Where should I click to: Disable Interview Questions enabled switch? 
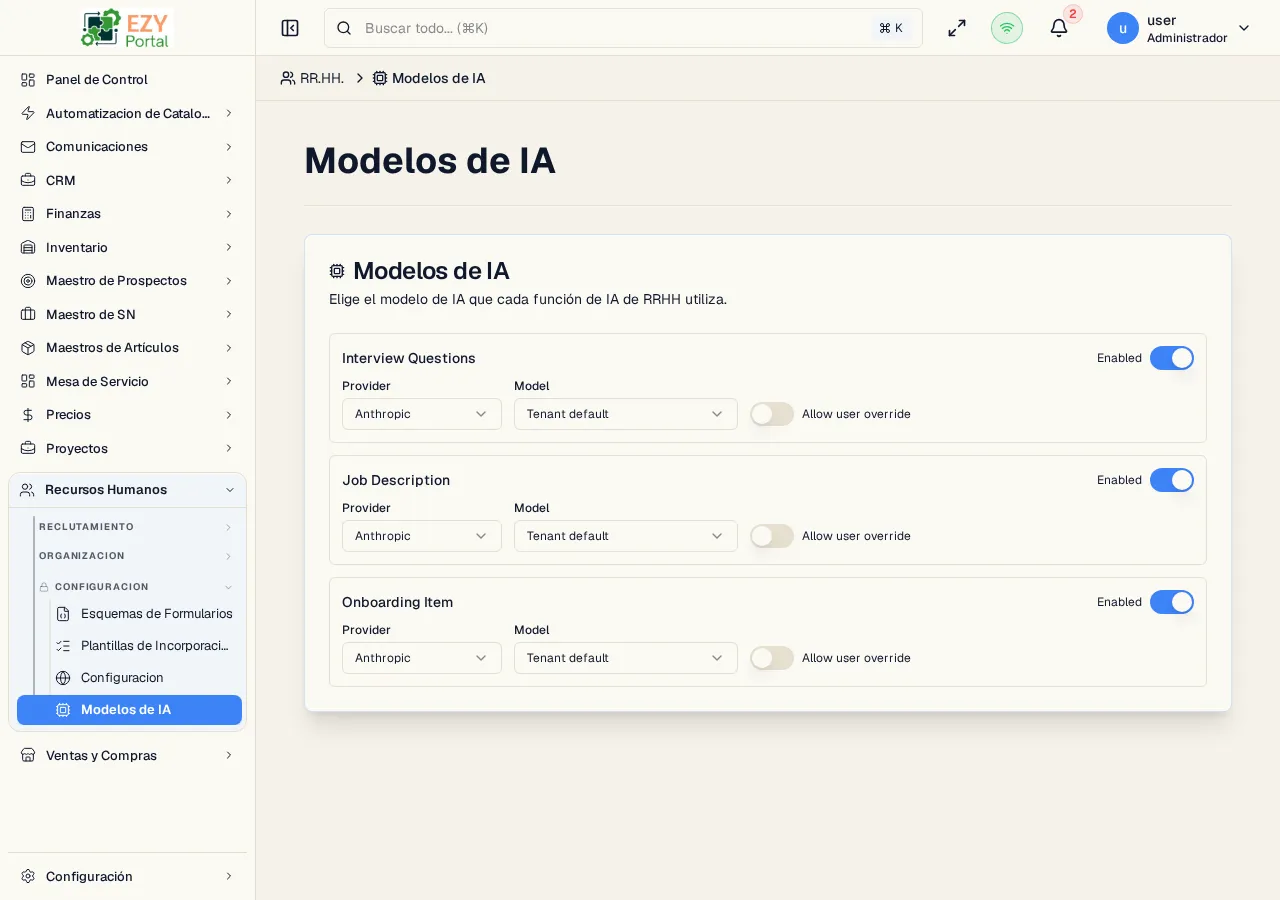click(x=1172, y=358)
